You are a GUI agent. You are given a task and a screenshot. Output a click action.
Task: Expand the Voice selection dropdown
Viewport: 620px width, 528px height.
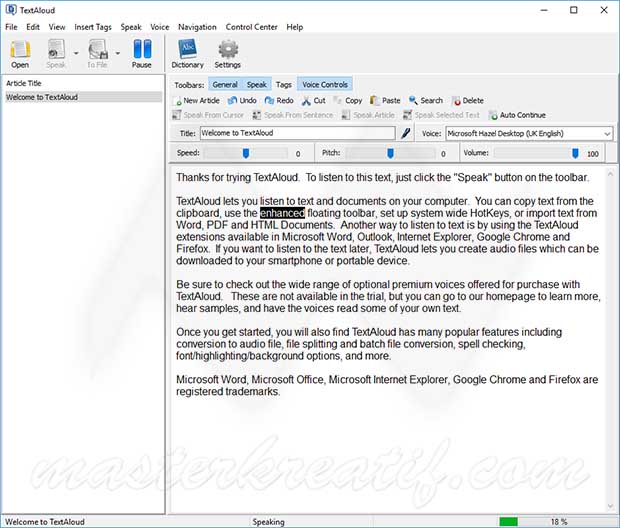(607, 132)
